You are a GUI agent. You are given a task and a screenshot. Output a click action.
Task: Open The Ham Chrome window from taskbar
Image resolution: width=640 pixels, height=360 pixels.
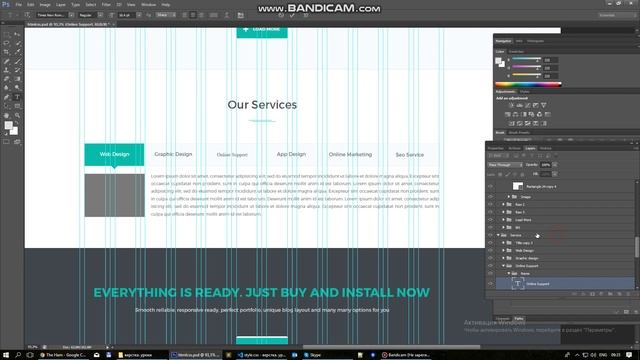click(63, 355)
